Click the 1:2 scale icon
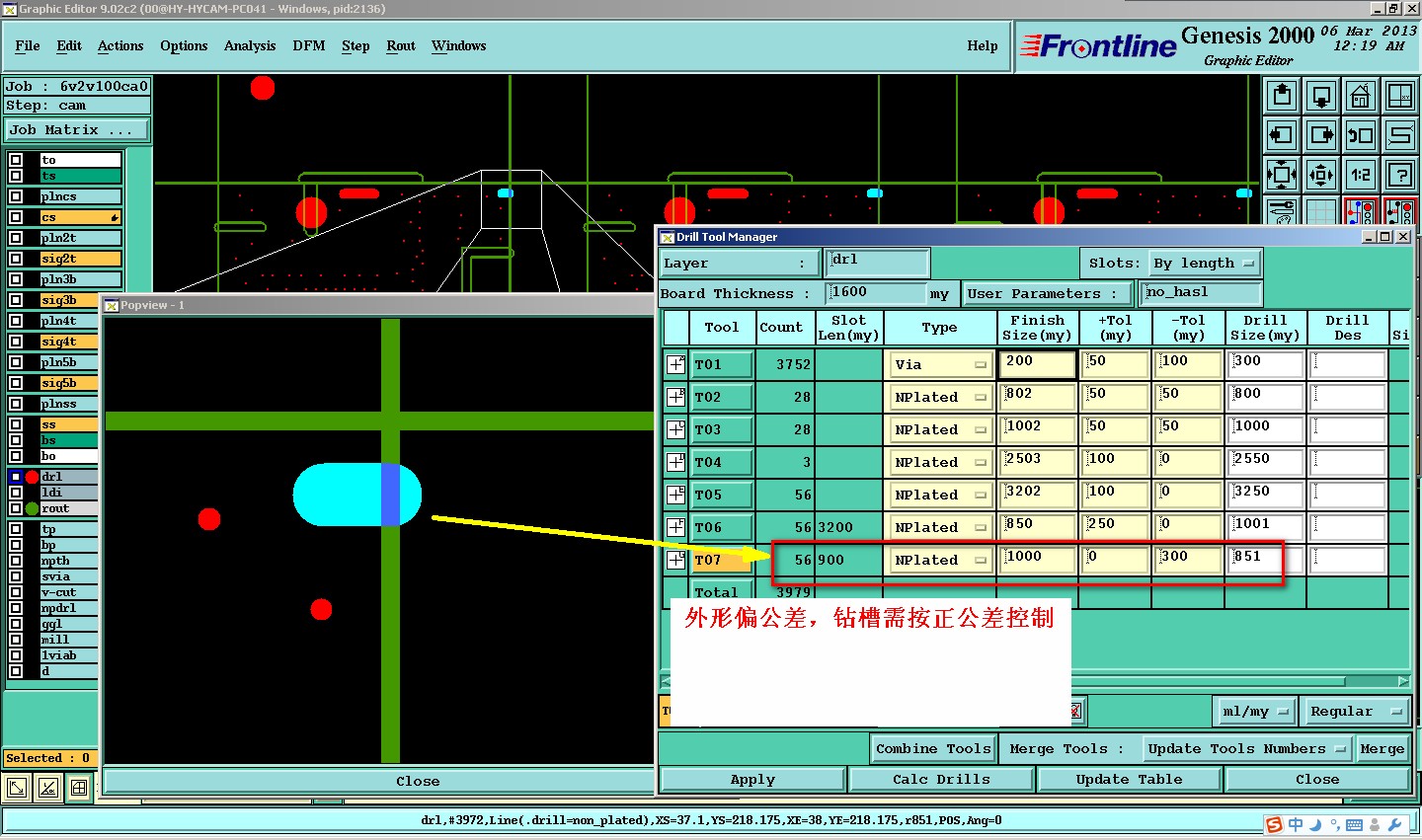Screen dimensions: 1422x840 (1361, 175)
